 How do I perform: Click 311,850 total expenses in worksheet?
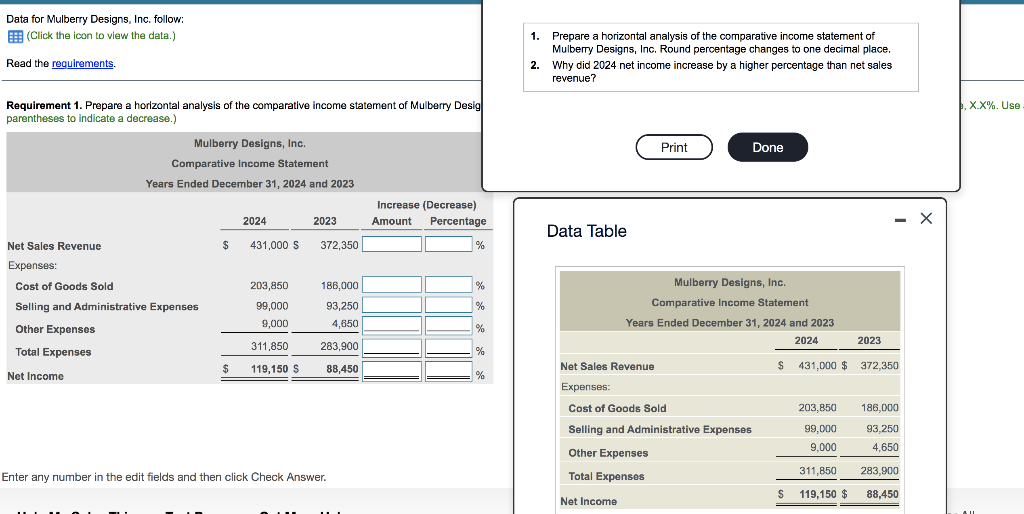click(269, 346)
